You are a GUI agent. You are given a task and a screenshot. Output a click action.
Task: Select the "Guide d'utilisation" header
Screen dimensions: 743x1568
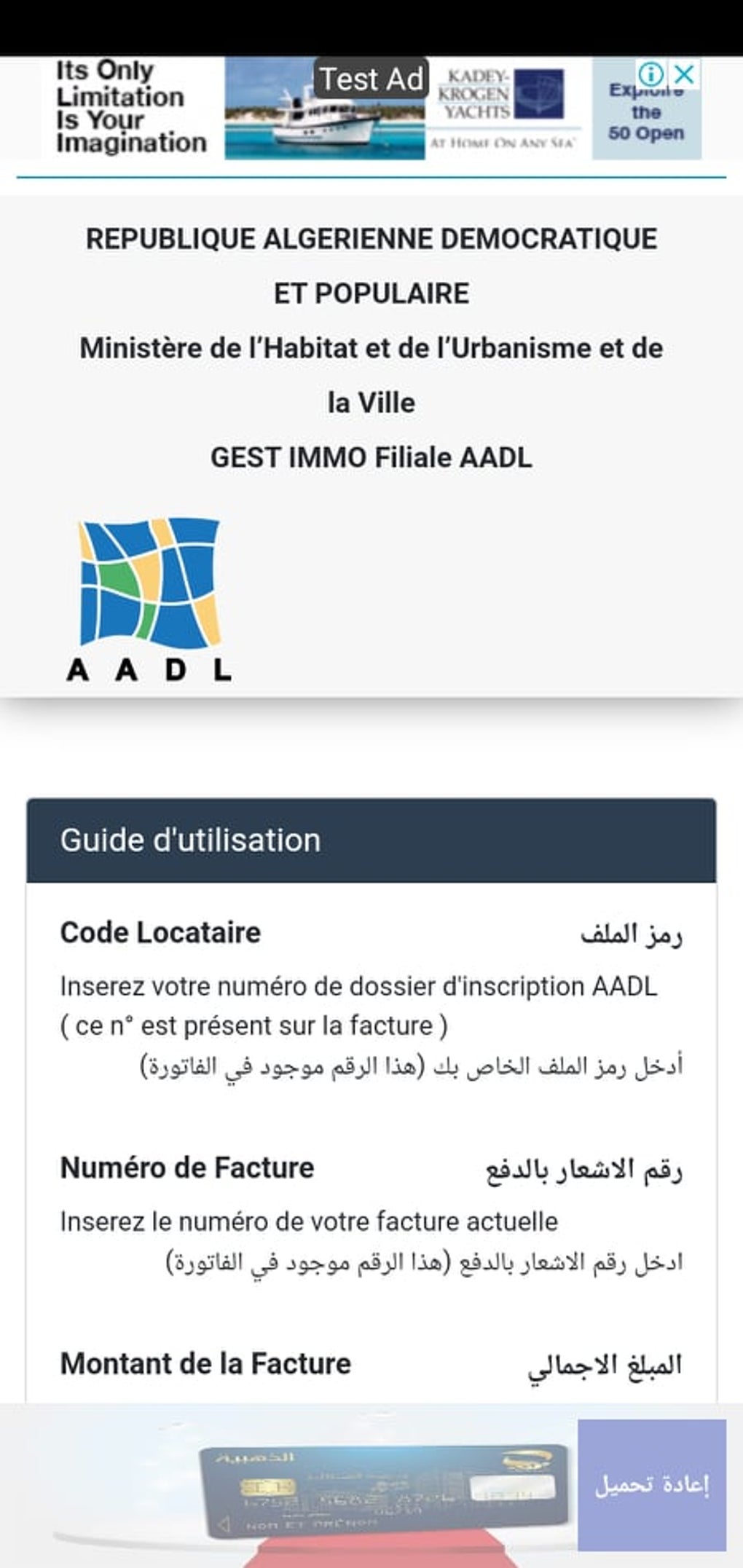191,840
